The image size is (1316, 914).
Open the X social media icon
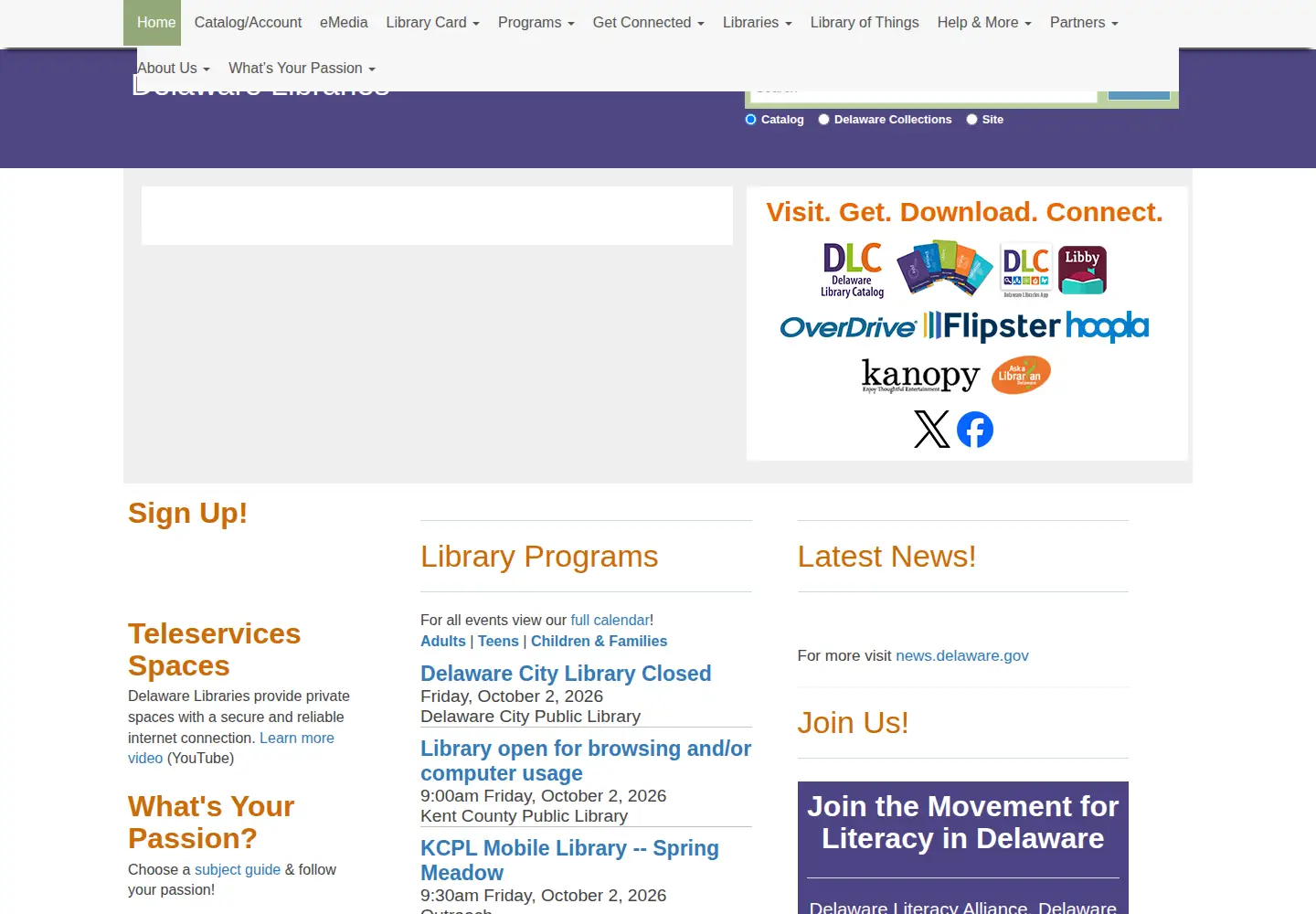(932, 429)
